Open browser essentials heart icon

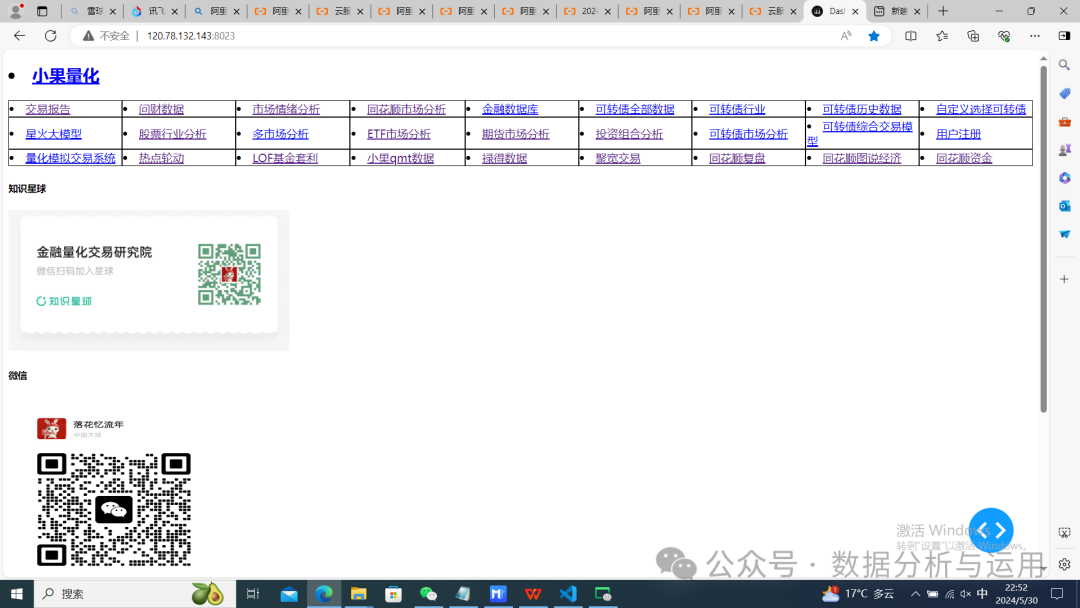pyautogui.click(x=1004, y=36)
